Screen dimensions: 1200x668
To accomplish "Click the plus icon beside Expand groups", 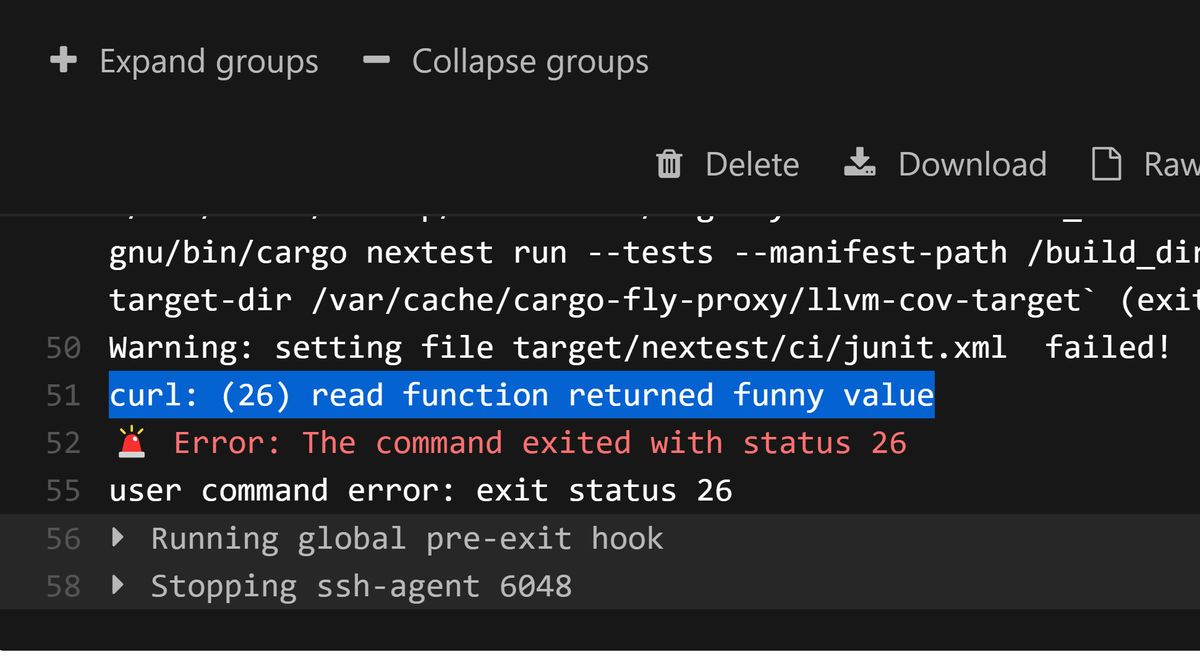I will click(64, 61).
